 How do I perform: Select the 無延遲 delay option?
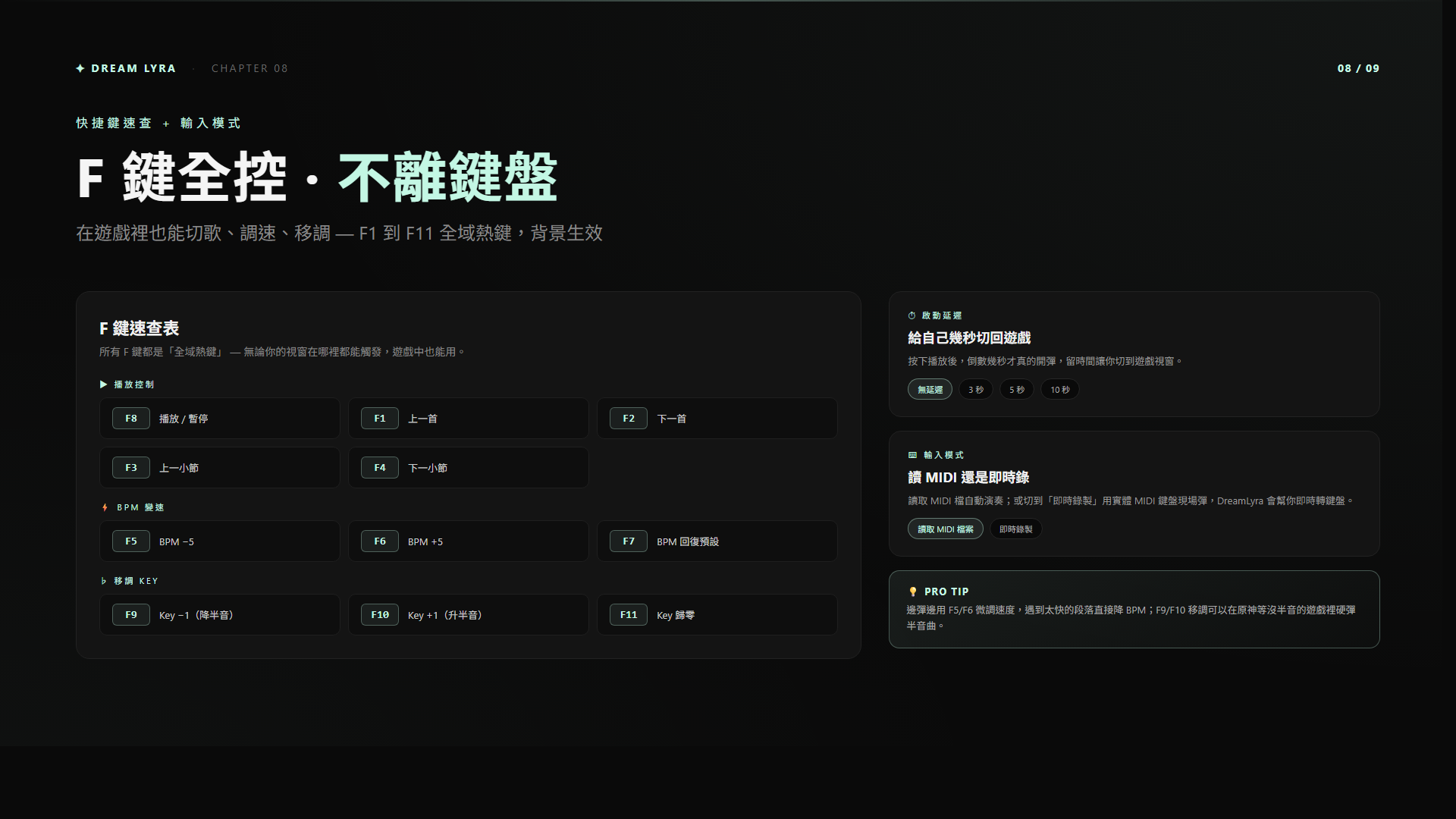click(x=930, y=390)
